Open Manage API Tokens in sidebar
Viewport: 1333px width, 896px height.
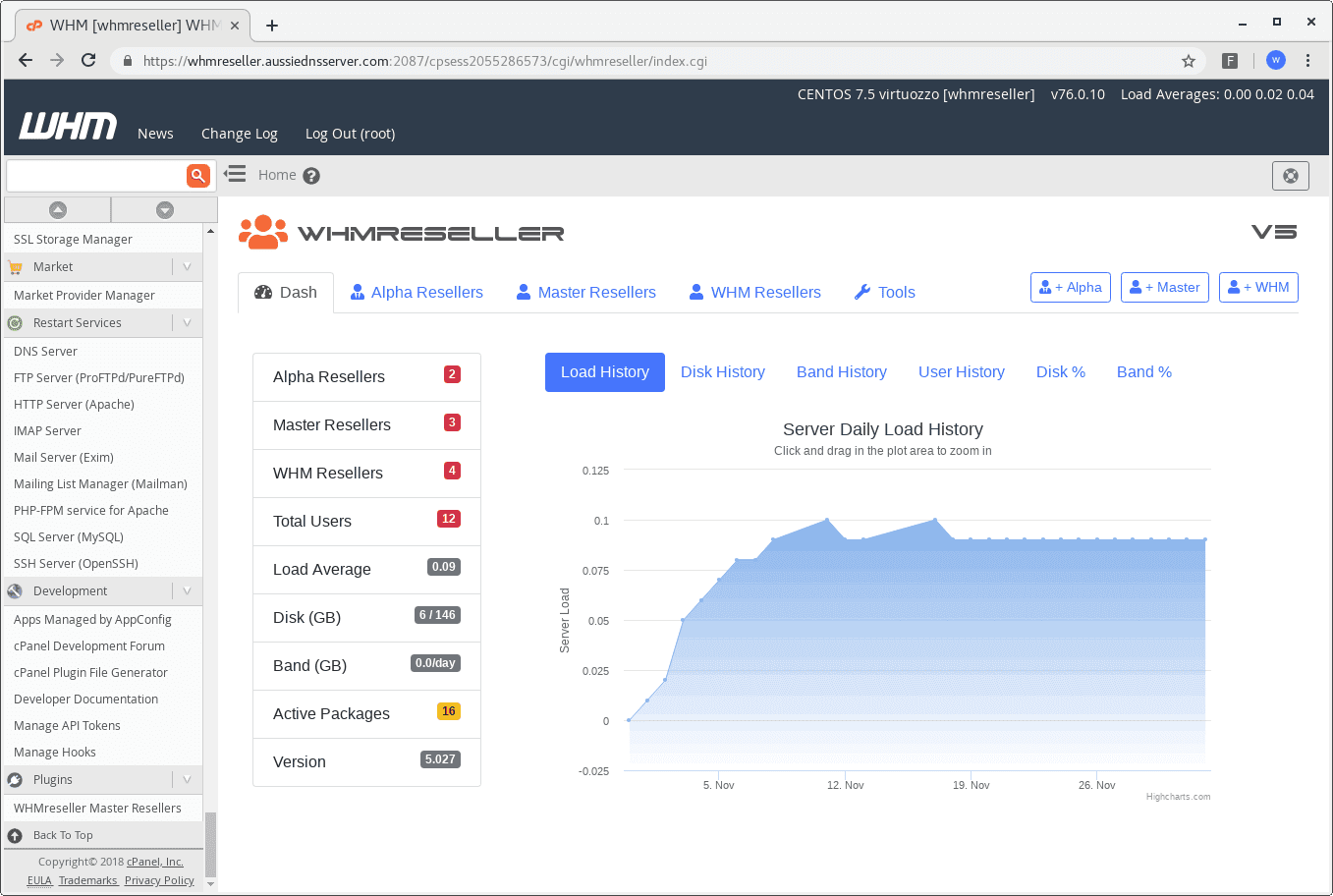[x=67, y=726]
